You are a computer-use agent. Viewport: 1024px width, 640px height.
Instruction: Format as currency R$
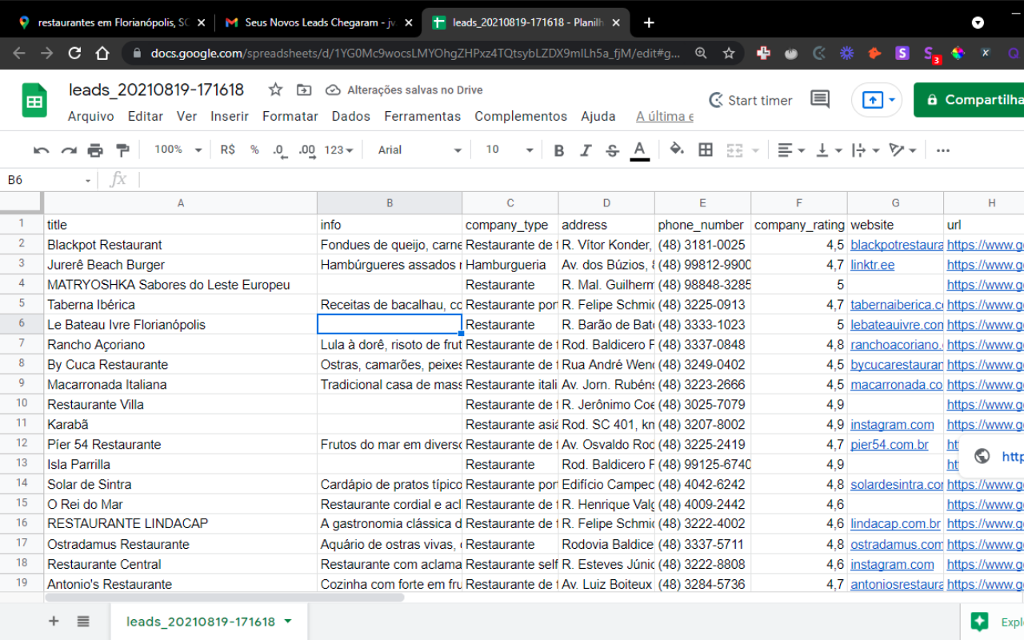[x=227, y=150]
